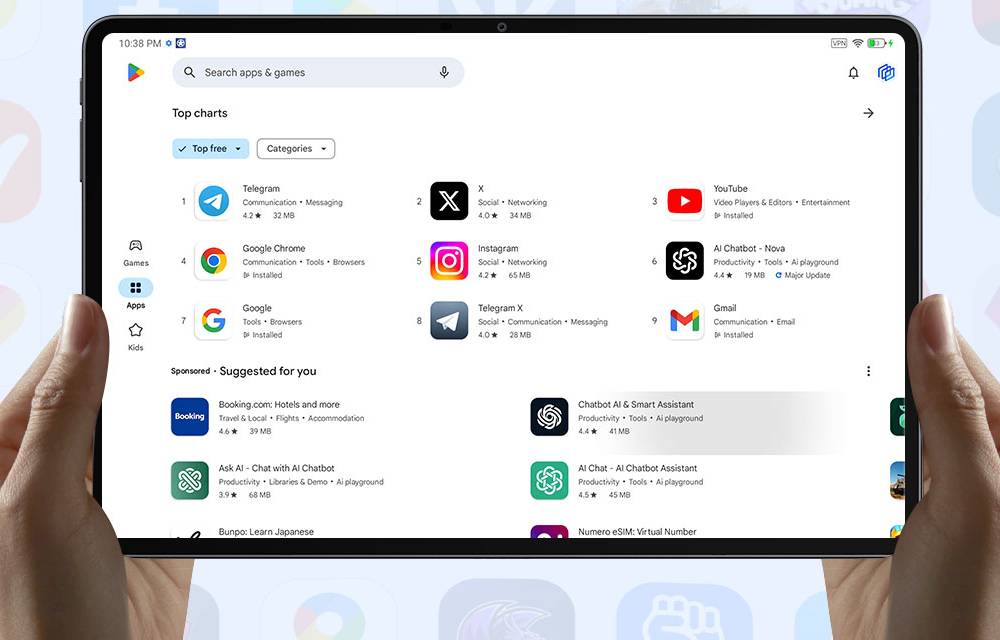Open the Gmail app icon
The image size is (1000, 640).
(684, 320)
